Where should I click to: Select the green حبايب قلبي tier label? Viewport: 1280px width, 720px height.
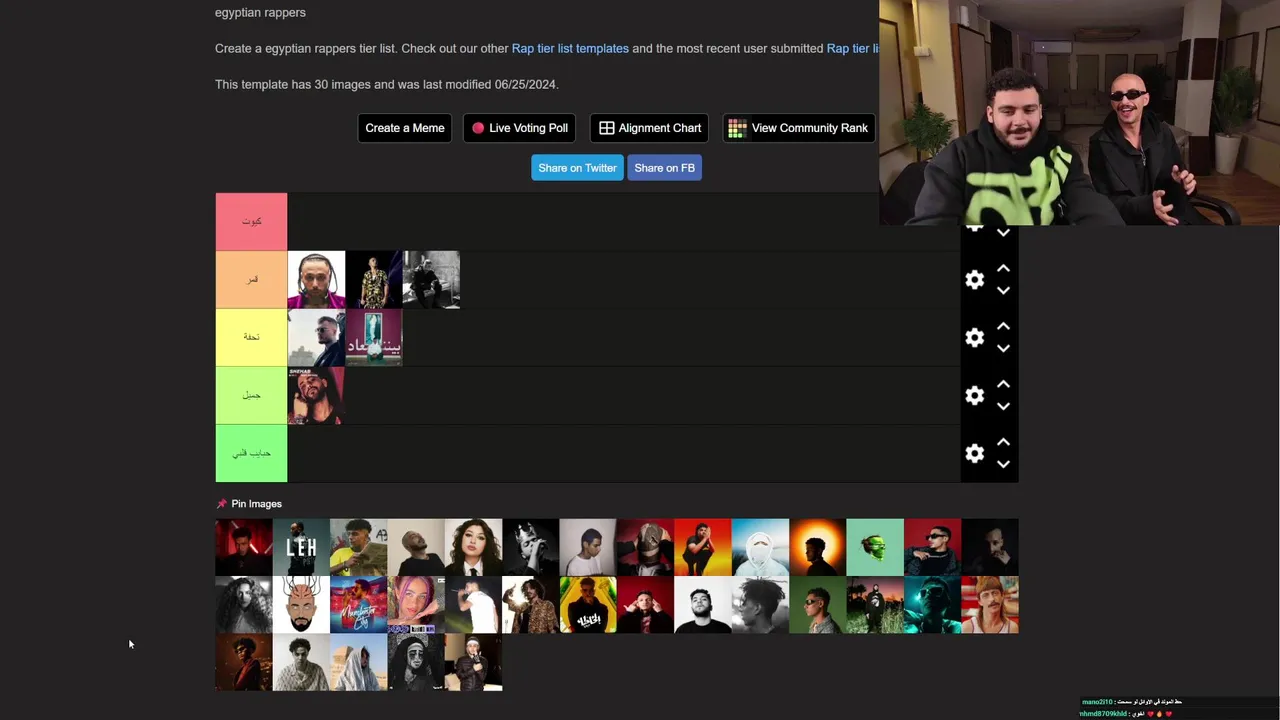(x=251, y=454)
